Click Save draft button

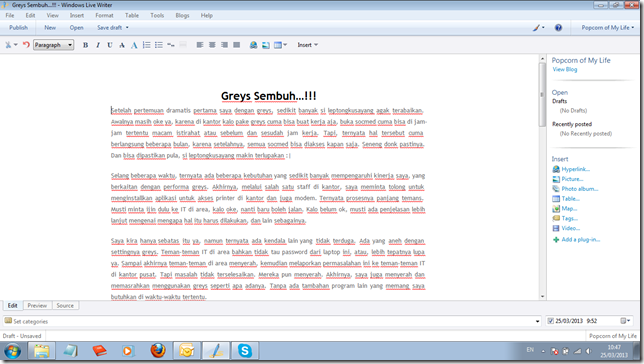tap(109, 28)
